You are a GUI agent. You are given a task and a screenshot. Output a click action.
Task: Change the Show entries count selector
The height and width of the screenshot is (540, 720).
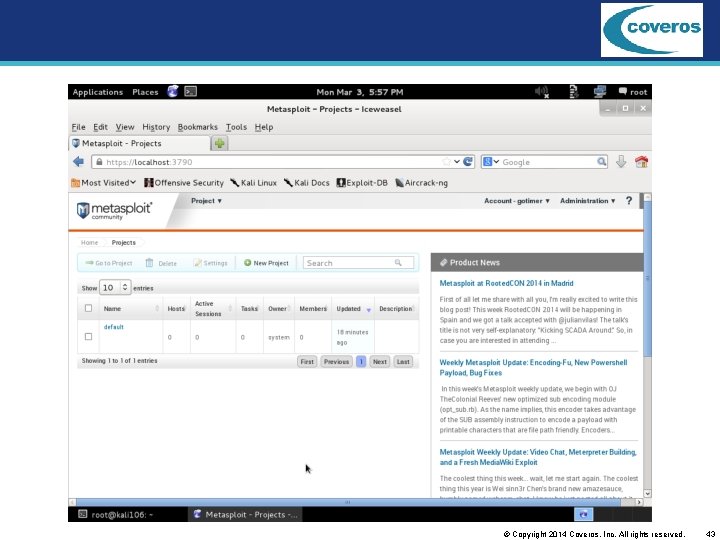[x=115, y=288]
